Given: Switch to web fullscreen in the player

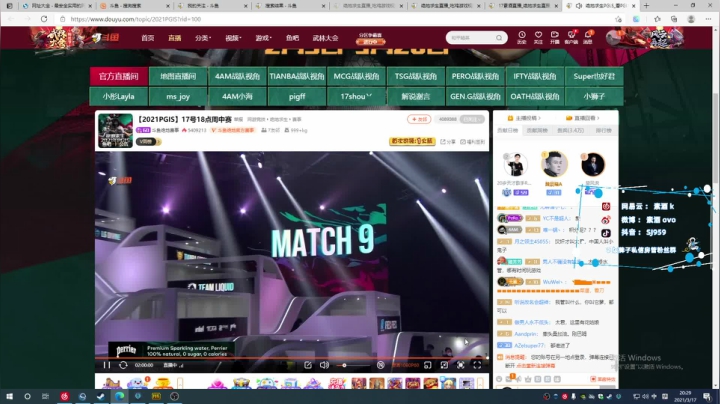Looking at the screenshot, I should tap(461, 365).
